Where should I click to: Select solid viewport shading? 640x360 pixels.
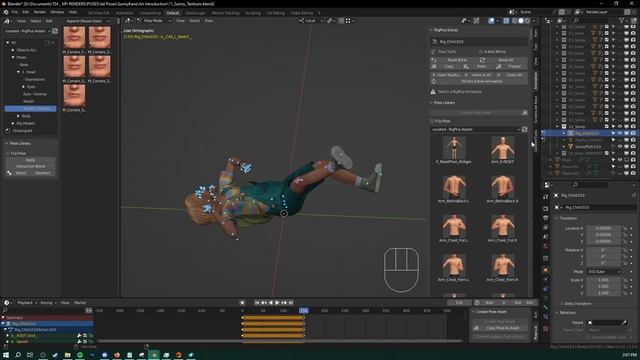click(x=521, y=21)
